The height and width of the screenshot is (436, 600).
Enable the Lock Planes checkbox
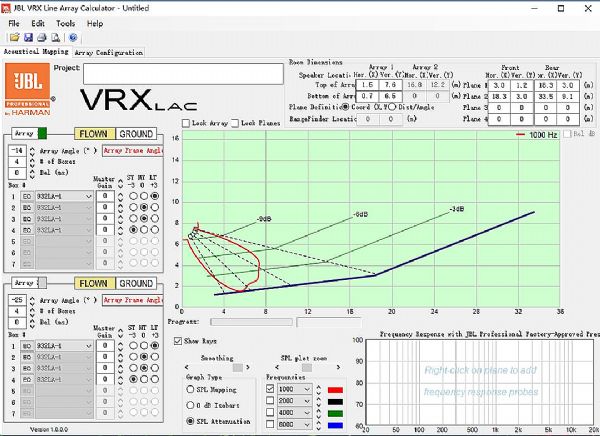[x=235, y=123]
